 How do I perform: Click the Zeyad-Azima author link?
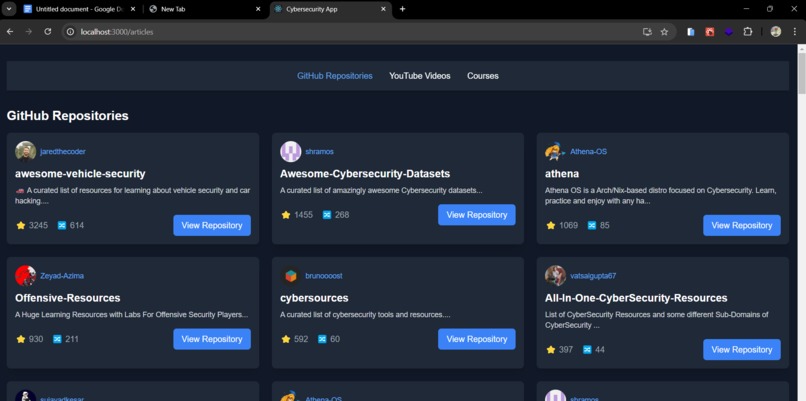62,276
